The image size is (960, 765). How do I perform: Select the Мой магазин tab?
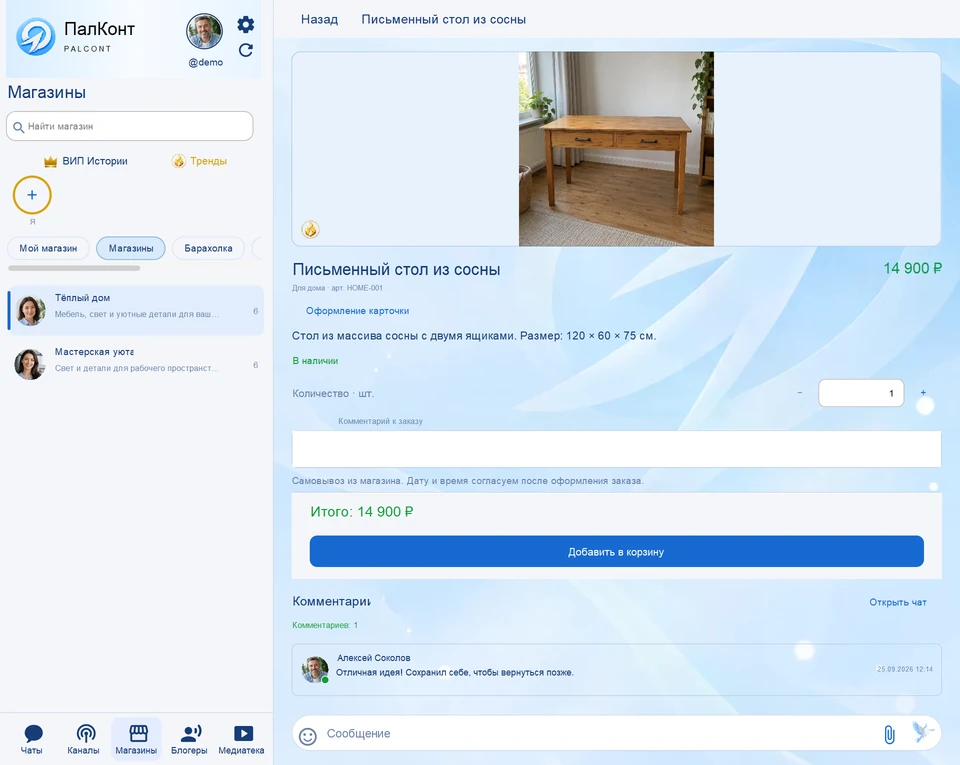point(48,248)
